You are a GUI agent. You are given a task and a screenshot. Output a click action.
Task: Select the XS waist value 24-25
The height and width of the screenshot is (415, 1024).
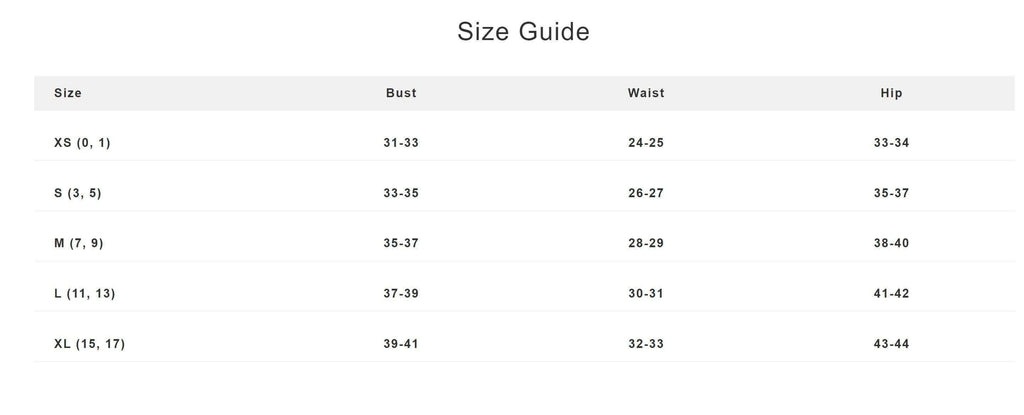646,143
